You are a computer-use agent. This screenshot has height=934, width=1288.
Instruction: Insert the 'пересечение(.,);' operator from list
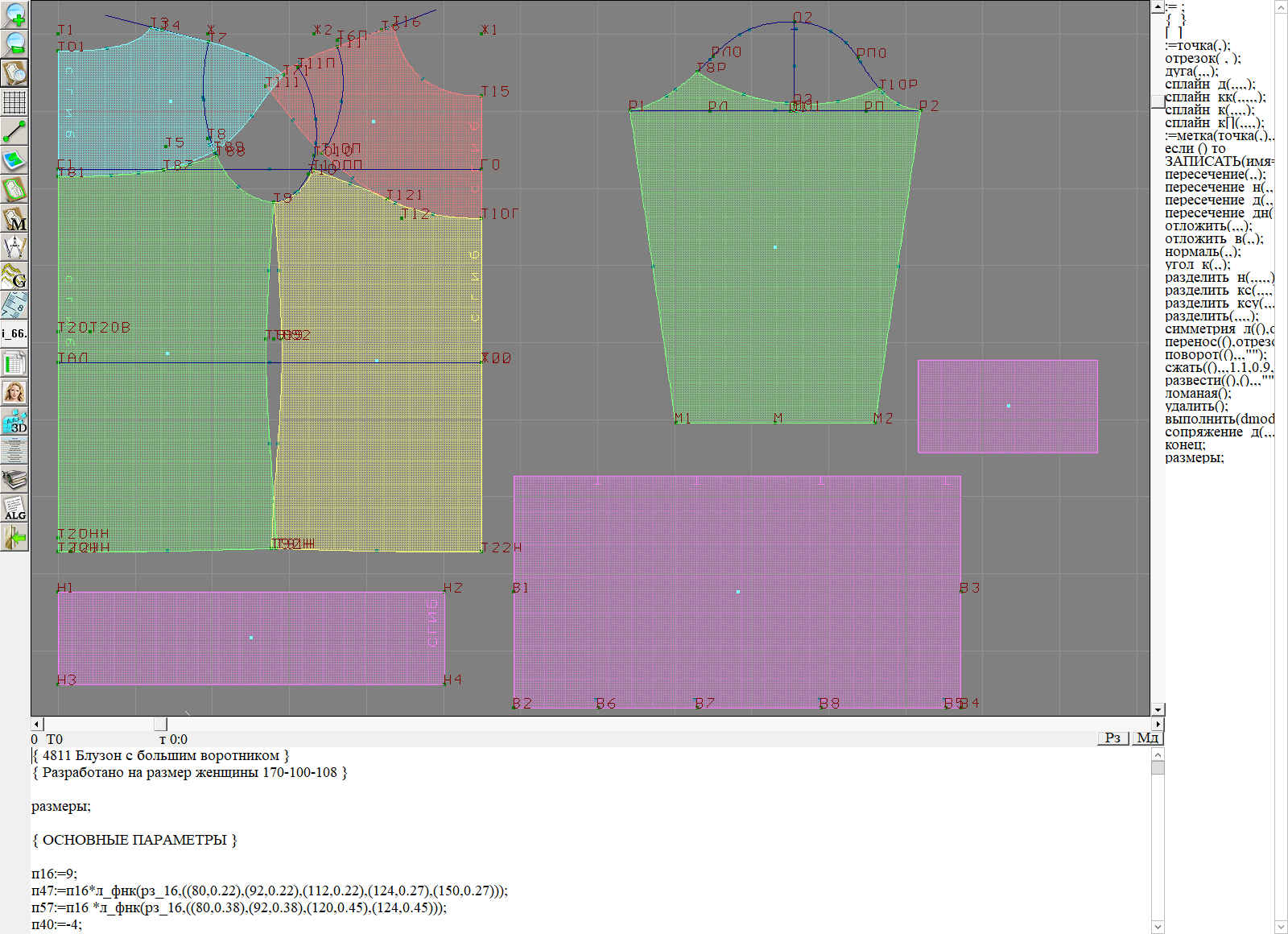coord(1214,175)
